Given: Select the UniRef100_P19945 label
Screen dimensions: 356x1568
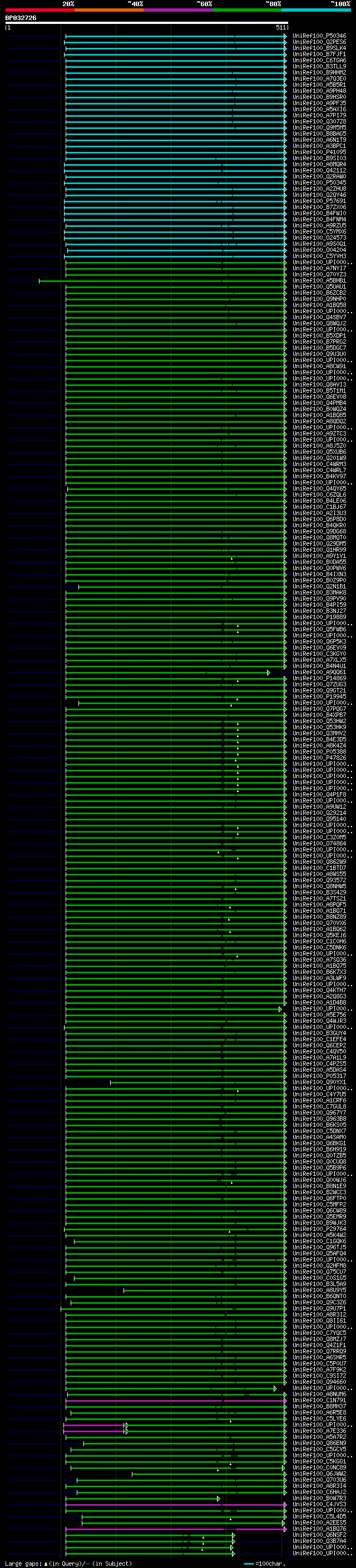Looking at the screenshot, I should tap(319, 696).
